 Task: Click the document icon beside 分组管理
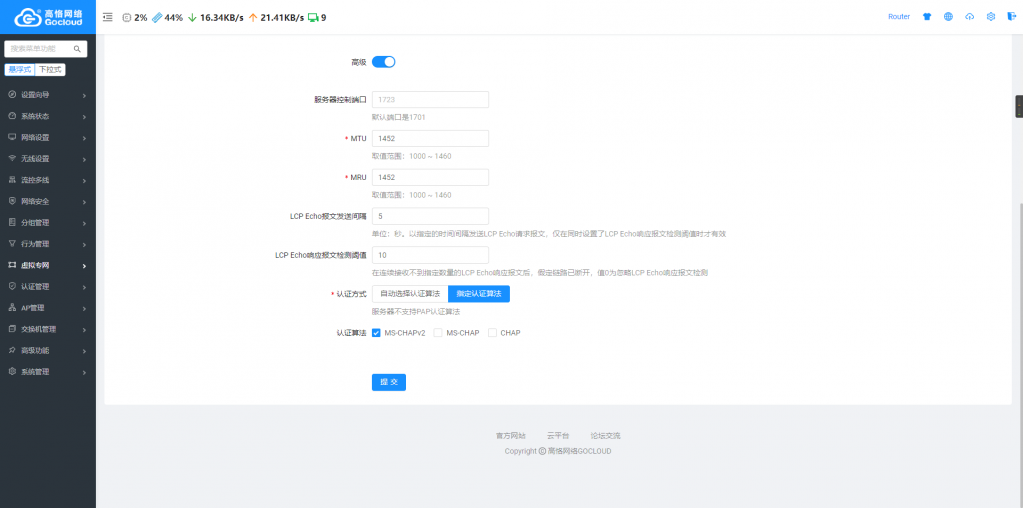12,222
